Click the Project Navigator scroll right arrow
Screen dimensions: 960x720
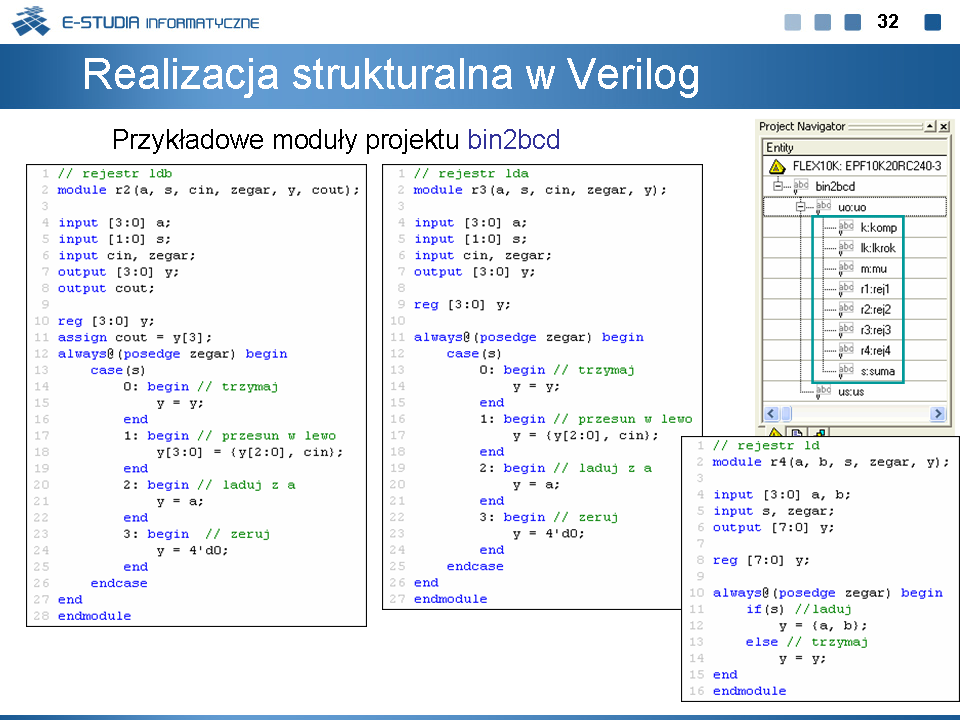pyautogui.click(x=937, y=413)
